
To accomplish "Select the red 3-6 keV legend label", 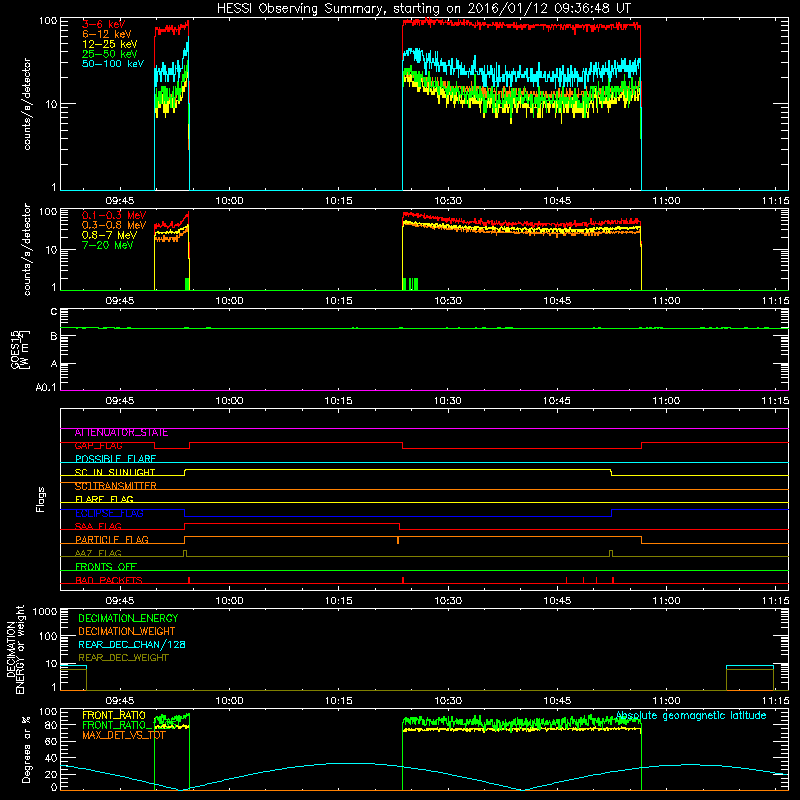I will [x=103, y=24].
